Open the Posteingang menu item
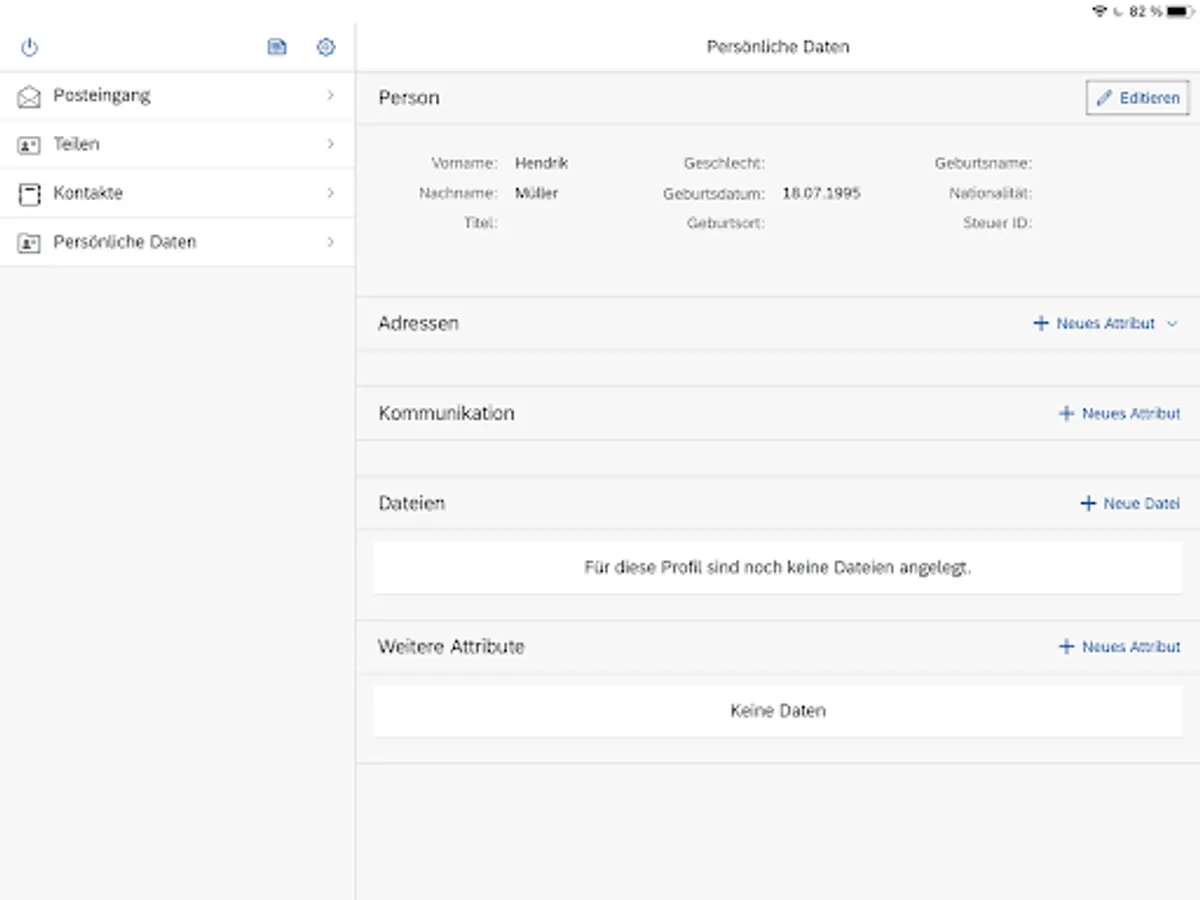The image size is (1200, 900). point(102,96)
